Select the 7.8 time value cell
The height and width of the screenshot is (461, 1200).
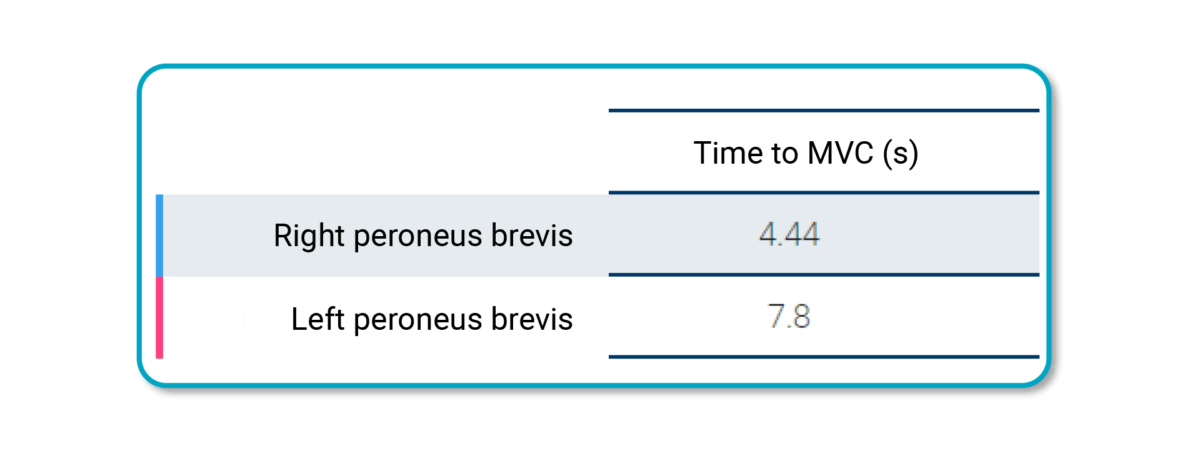(790, 319)
